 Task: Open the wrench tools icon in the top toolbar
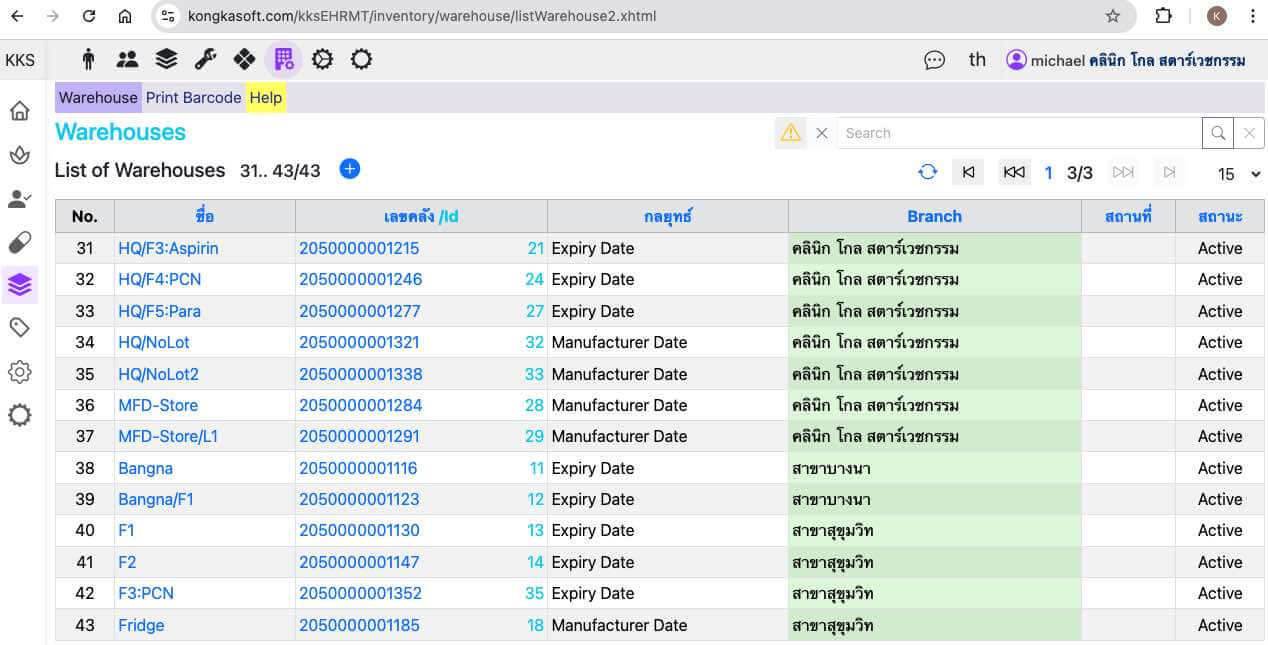205,60
